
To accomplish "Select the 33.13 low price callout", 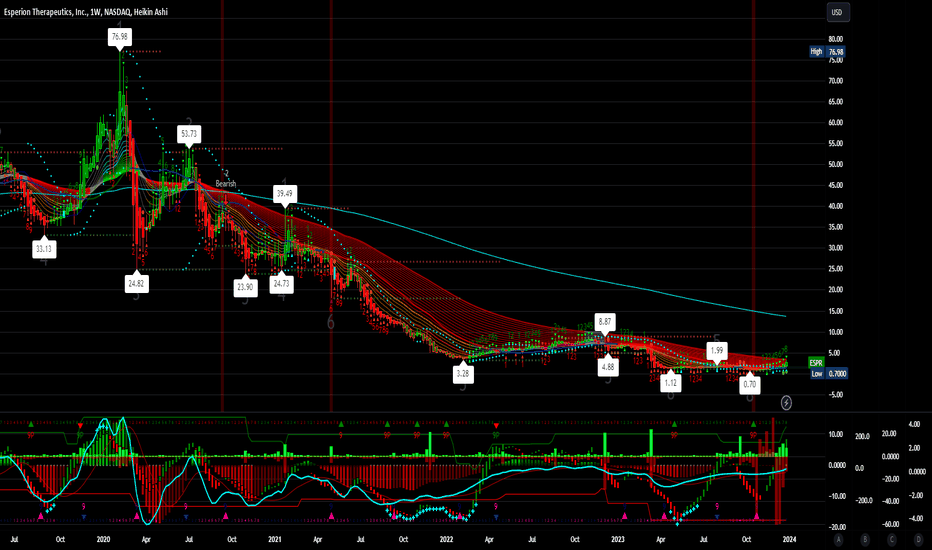I will pos(44,249).
